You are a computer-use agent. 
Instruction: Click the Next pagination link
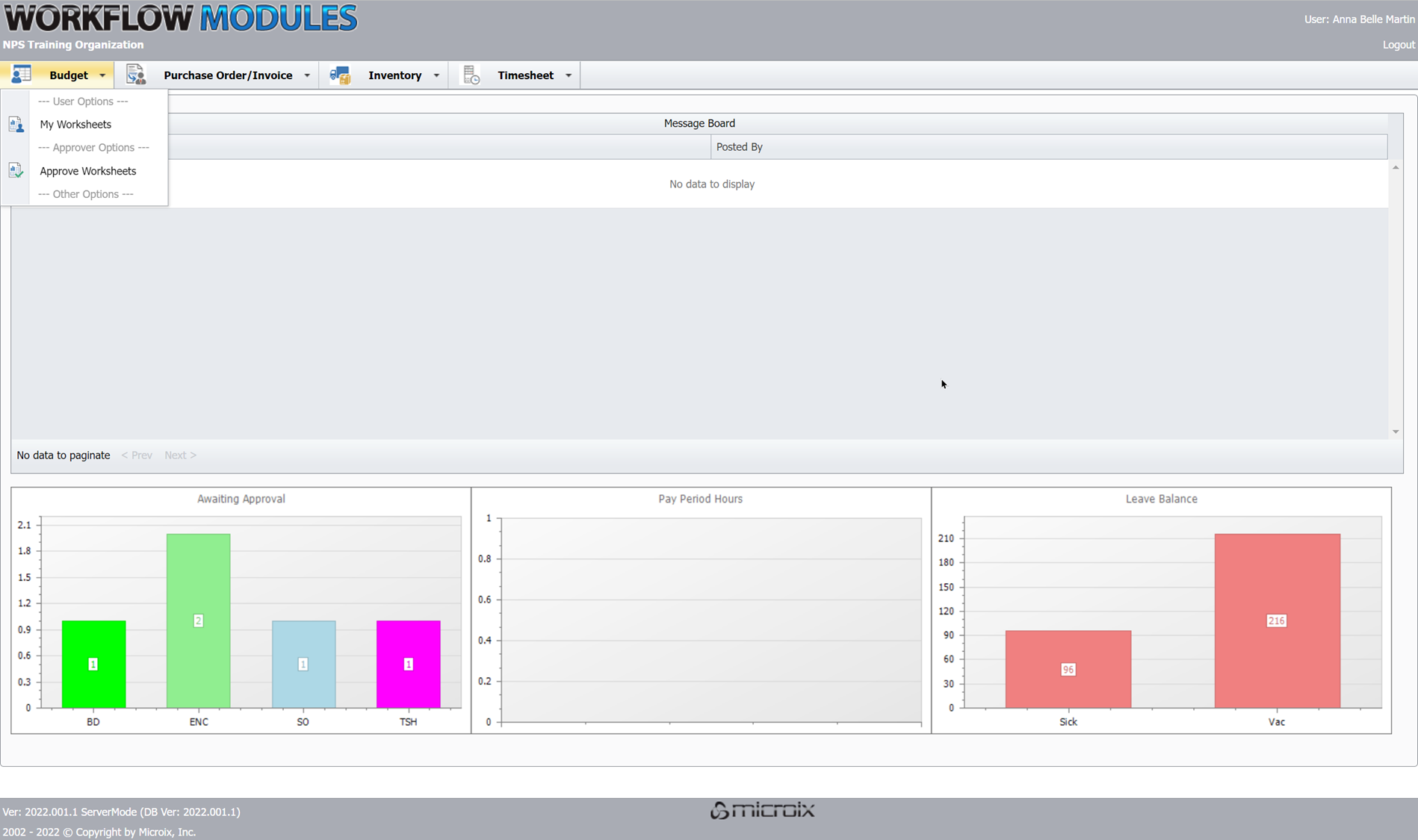(180, 455)
